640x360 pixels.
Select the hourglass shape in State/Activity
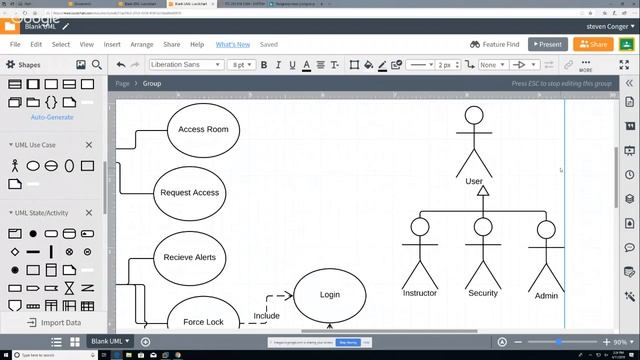[x=69, y=288]
